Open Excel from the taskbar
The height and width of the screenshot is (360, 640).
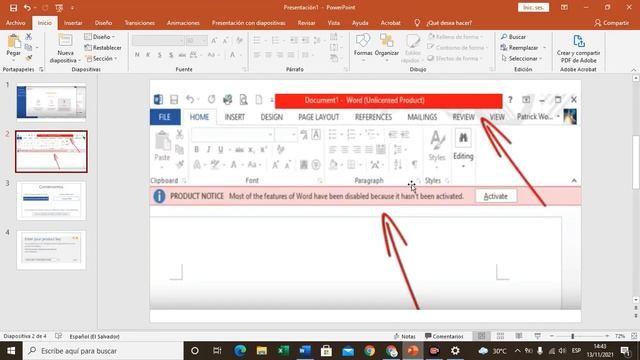point(283,351)
